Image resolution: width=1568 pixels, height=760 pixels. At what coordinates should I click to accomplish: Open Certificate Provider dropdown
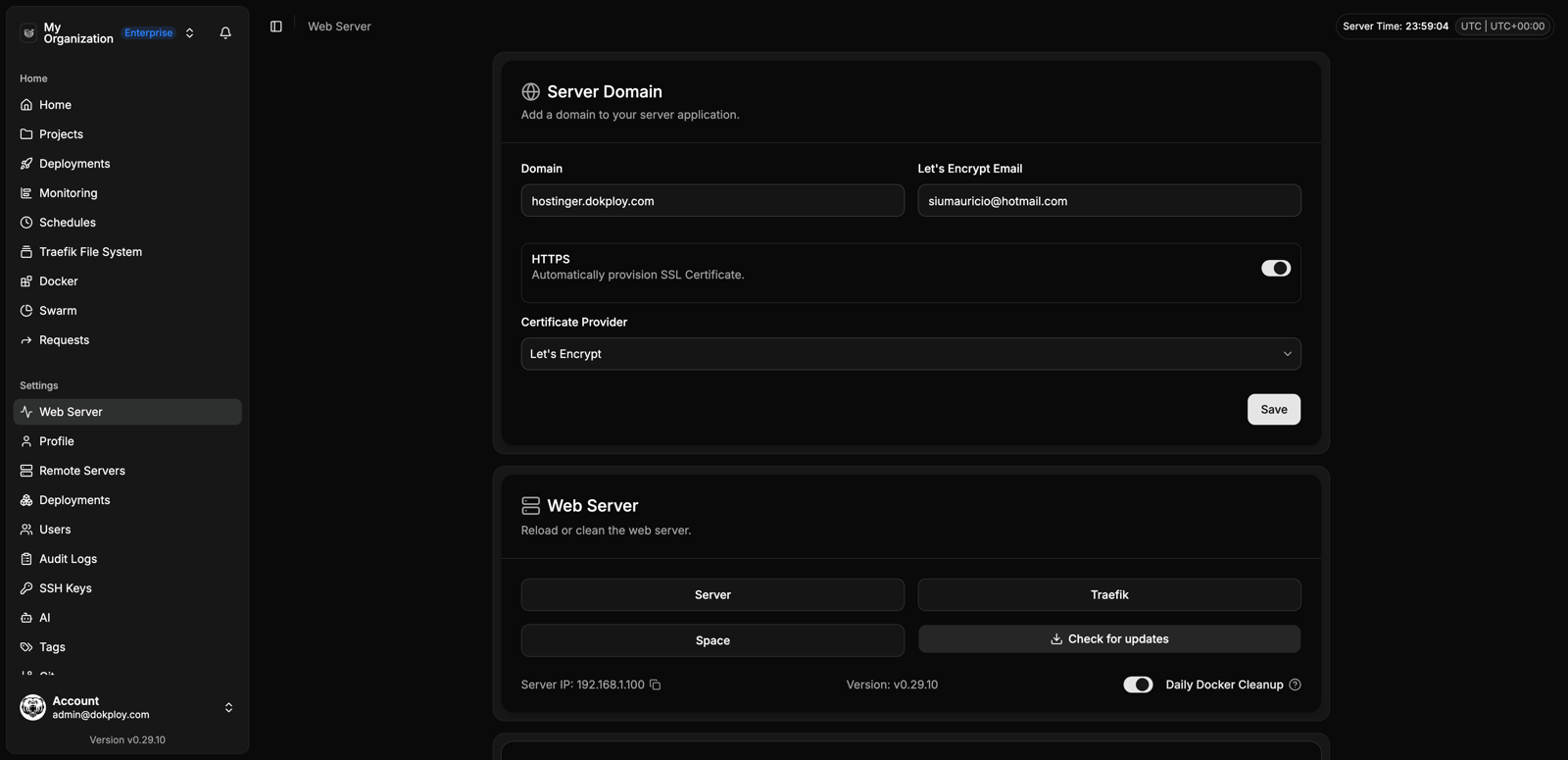(910, 354)
